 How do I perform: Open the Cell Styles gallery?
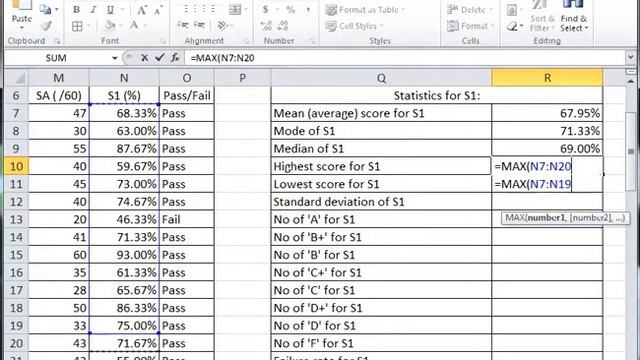pyautogui.click(x=355, y=26)
